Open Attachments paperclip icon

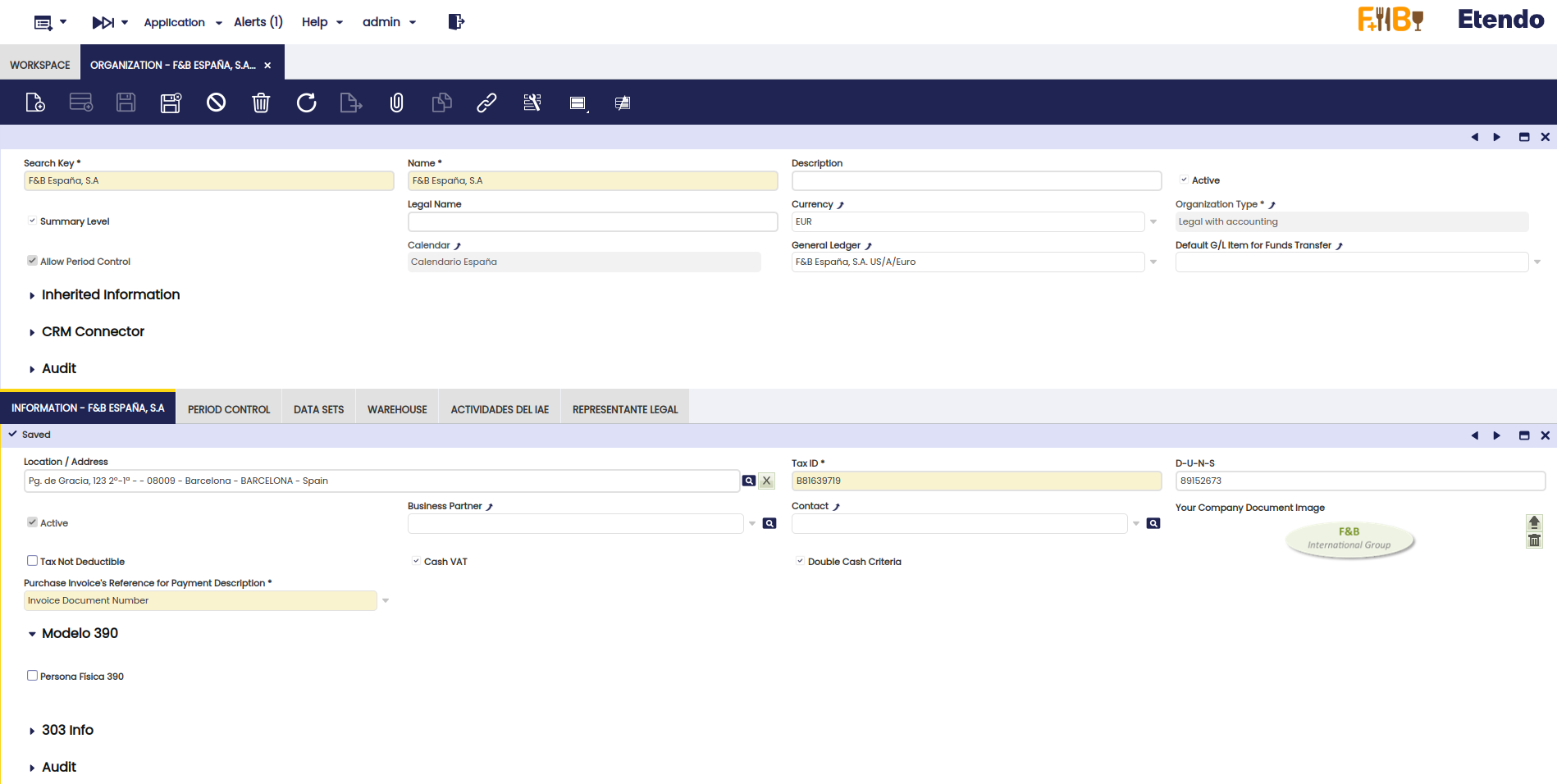click(x=396, y=103)
